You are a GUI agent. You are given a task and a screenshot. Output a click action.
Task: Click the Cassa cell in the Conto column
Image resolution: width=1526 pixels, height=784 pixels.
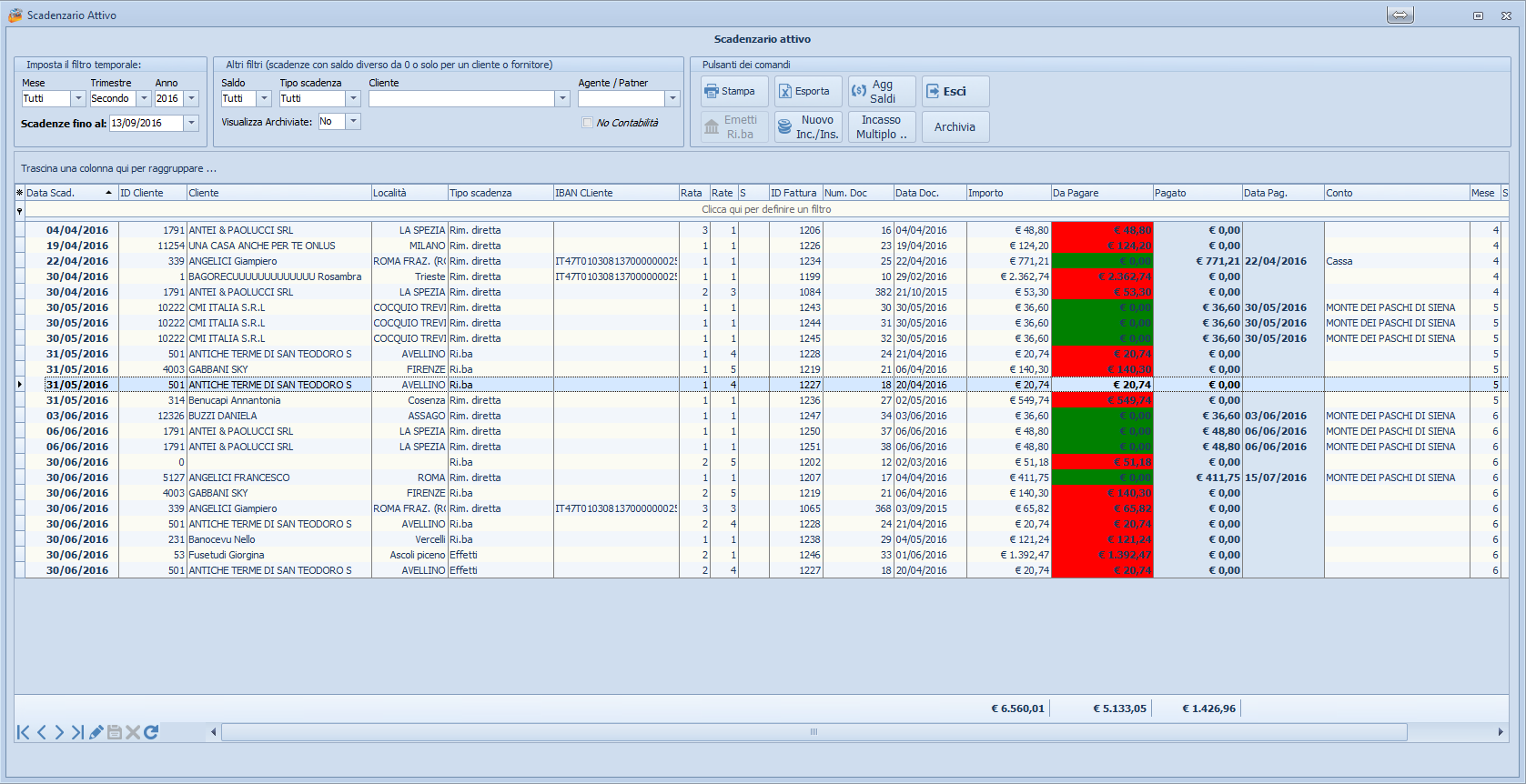[1397, 261]
